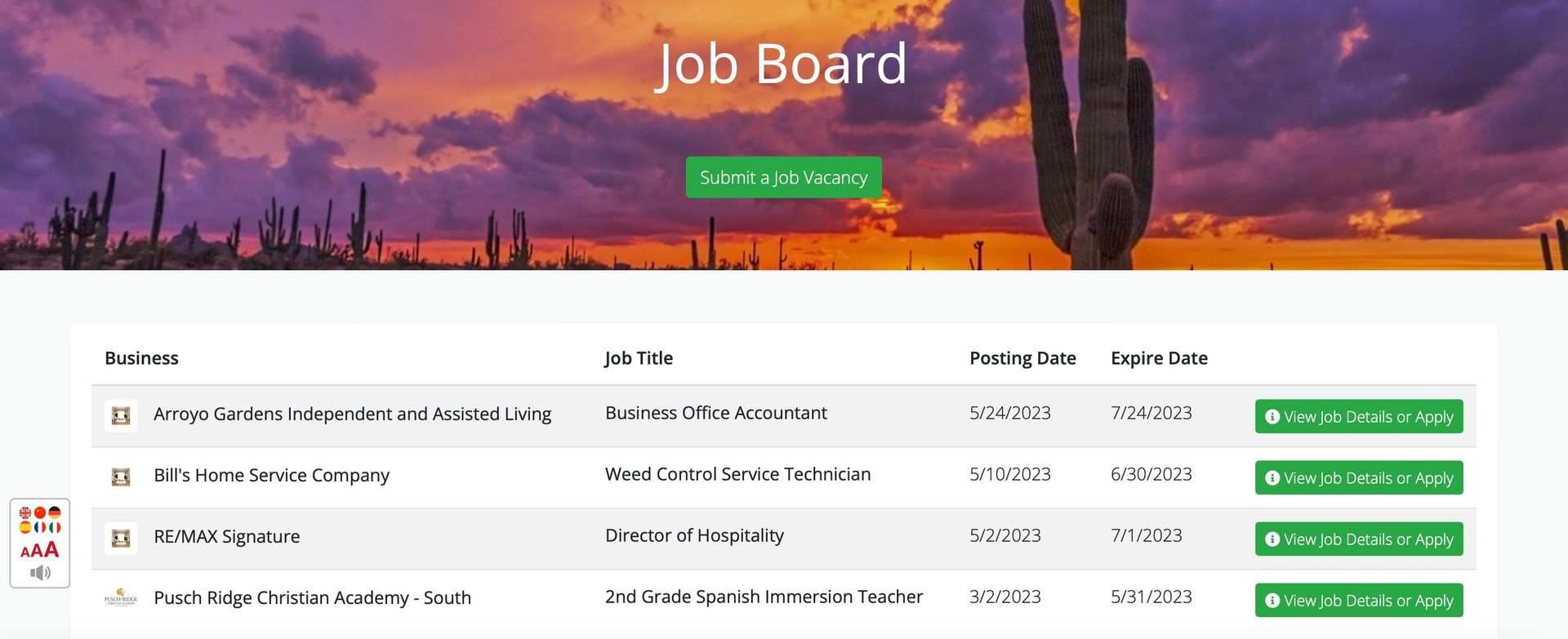View job details for Business Office Accountant

tap(1359, 416)
